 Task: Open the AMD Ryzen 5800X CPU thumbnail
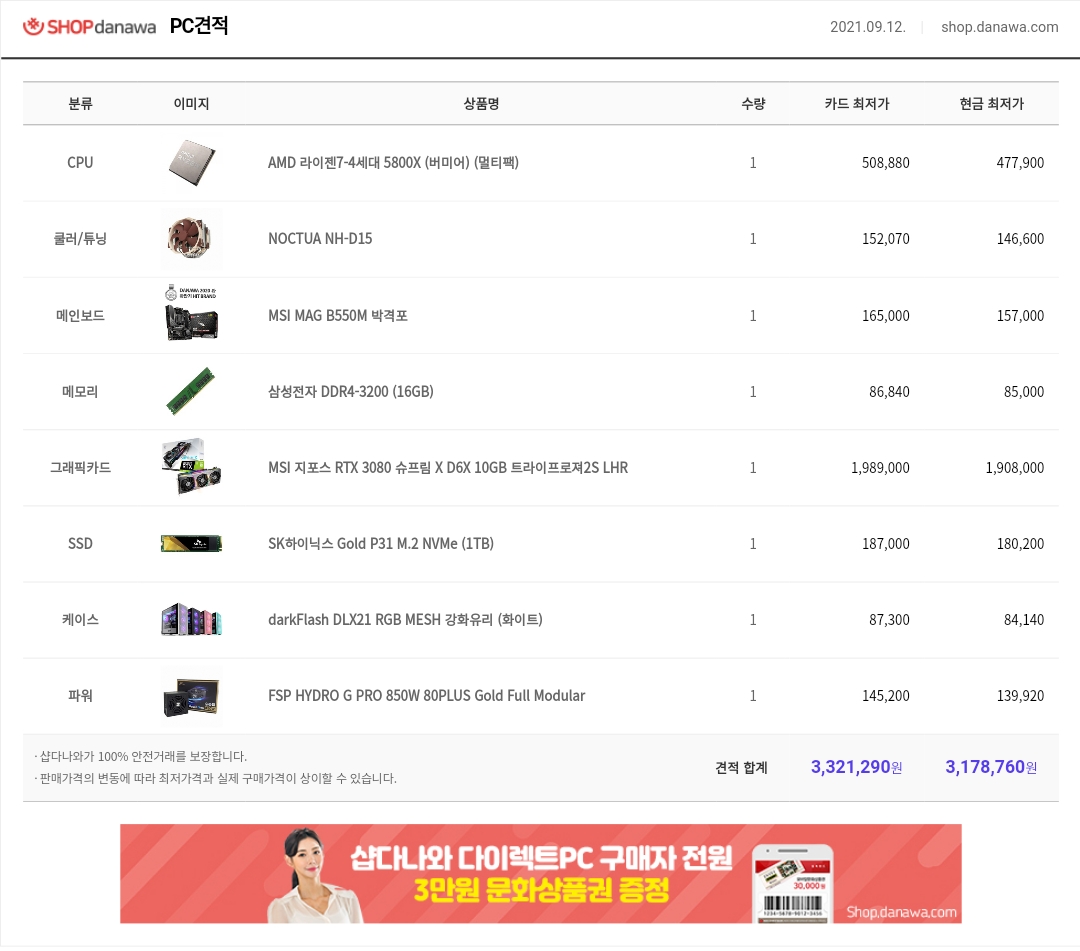tap(191, 163)
